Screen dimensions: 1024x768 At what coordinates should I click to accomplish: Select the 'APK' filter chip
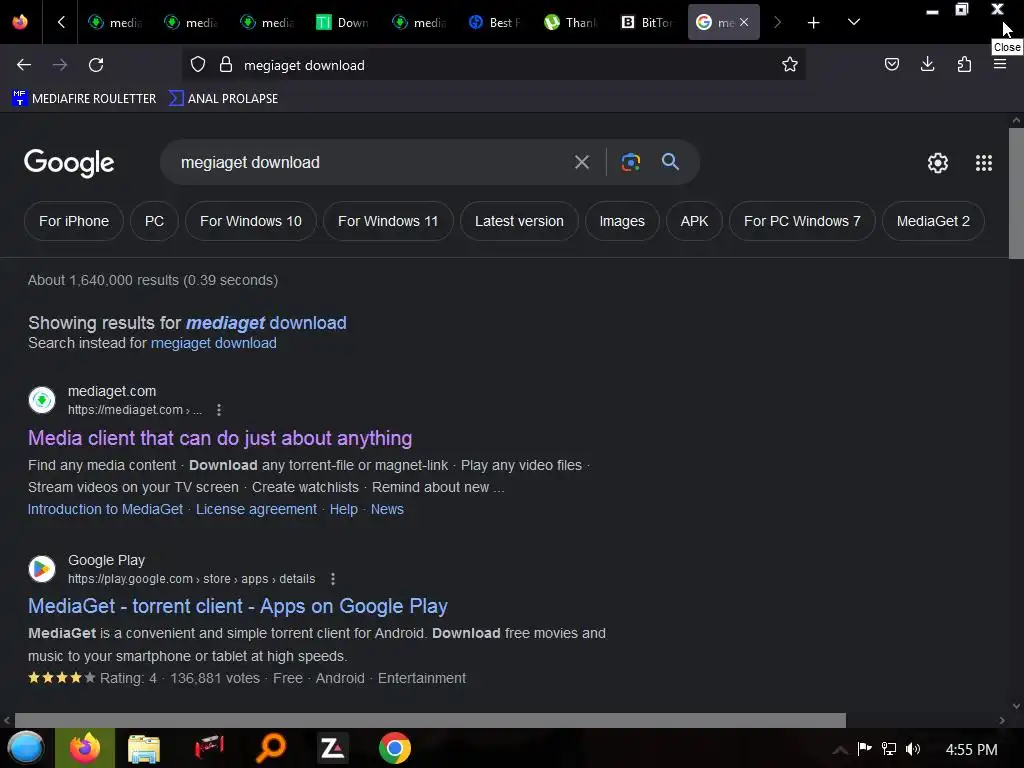point(694,221)
